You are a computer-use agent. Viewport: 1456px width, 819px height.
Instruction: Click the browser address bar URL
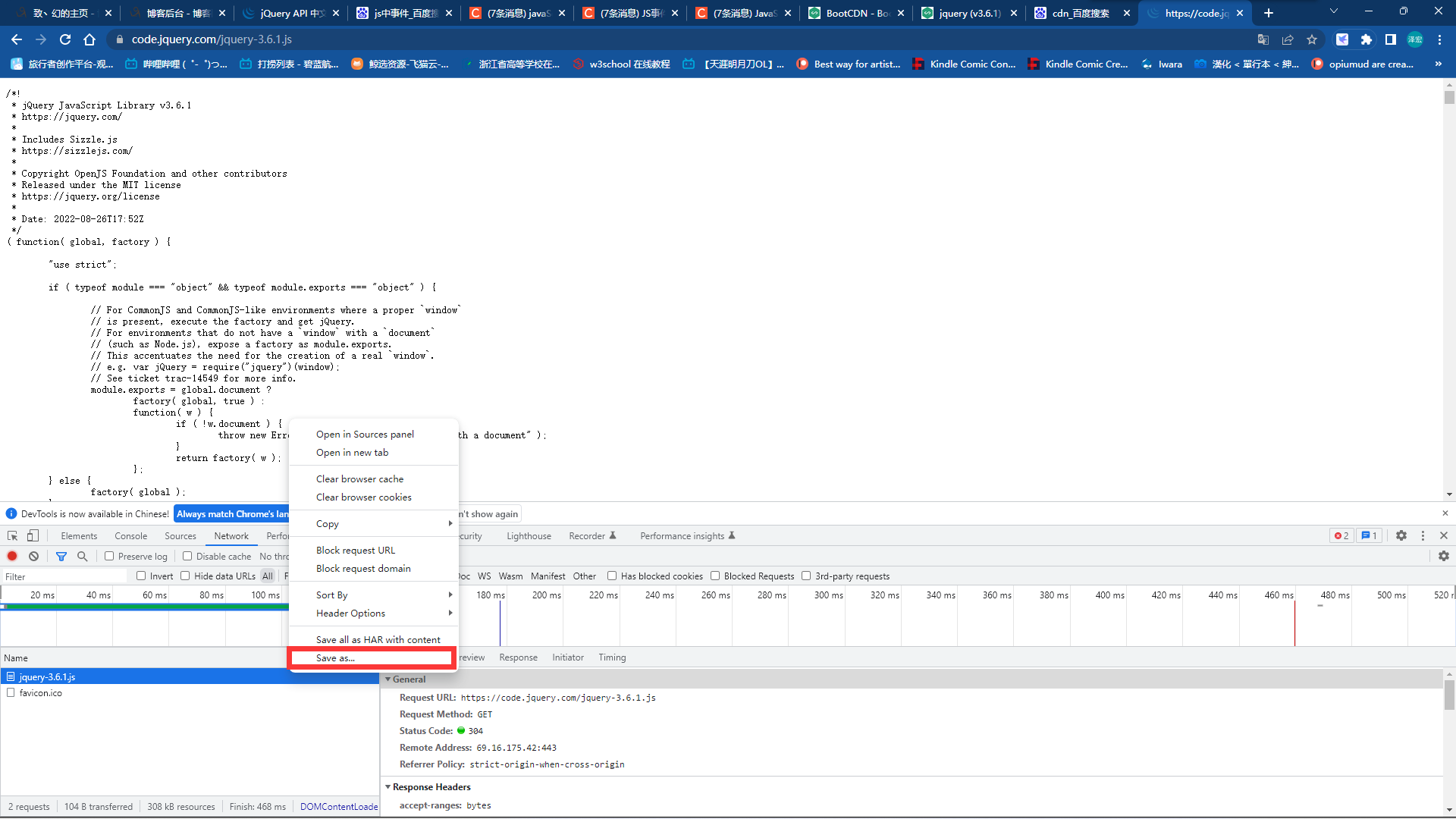(x=212, y=39)
